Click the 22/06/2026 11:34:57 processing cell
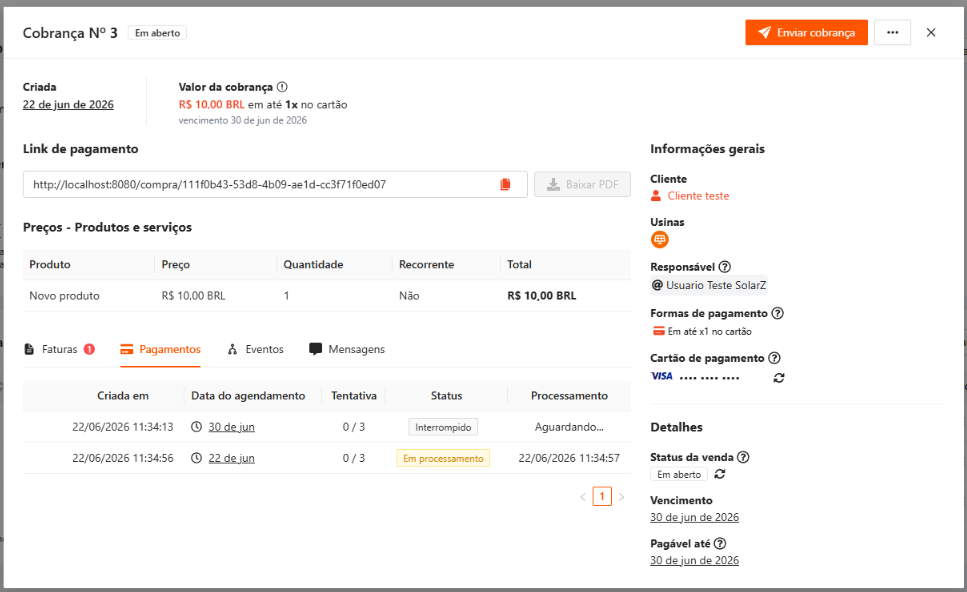 569,458
